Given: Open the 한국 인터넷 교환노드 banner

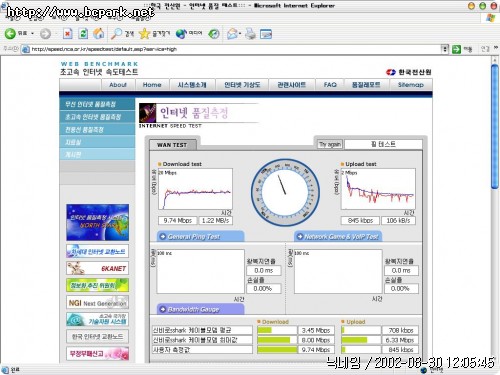Looking at the screenshot, I should (97, 336).
